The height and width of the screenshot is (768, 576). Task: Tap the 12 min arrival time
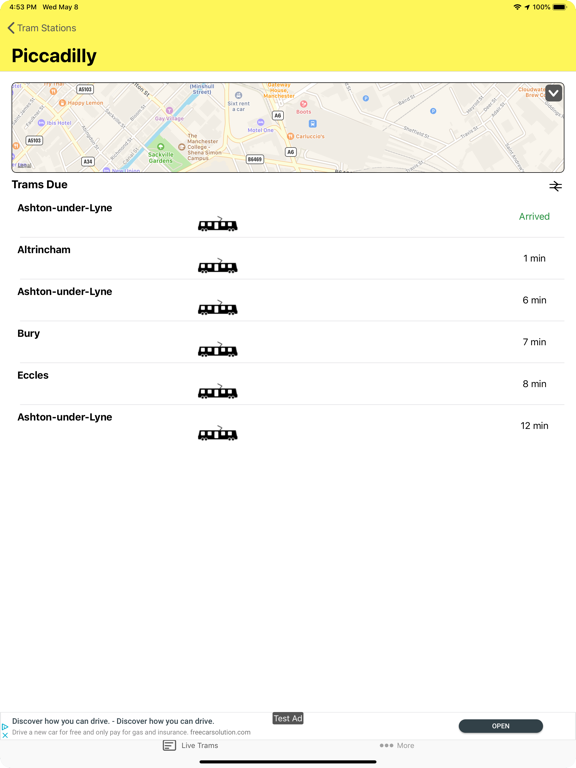[x=534, y=426]
